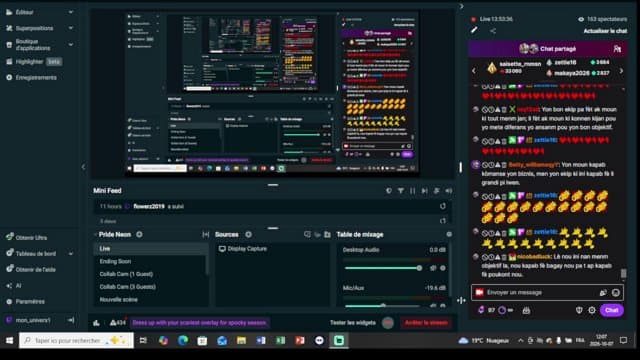Pause the Mini Feed alert queue
Screen dimensions: 640x360
point(413,191)
